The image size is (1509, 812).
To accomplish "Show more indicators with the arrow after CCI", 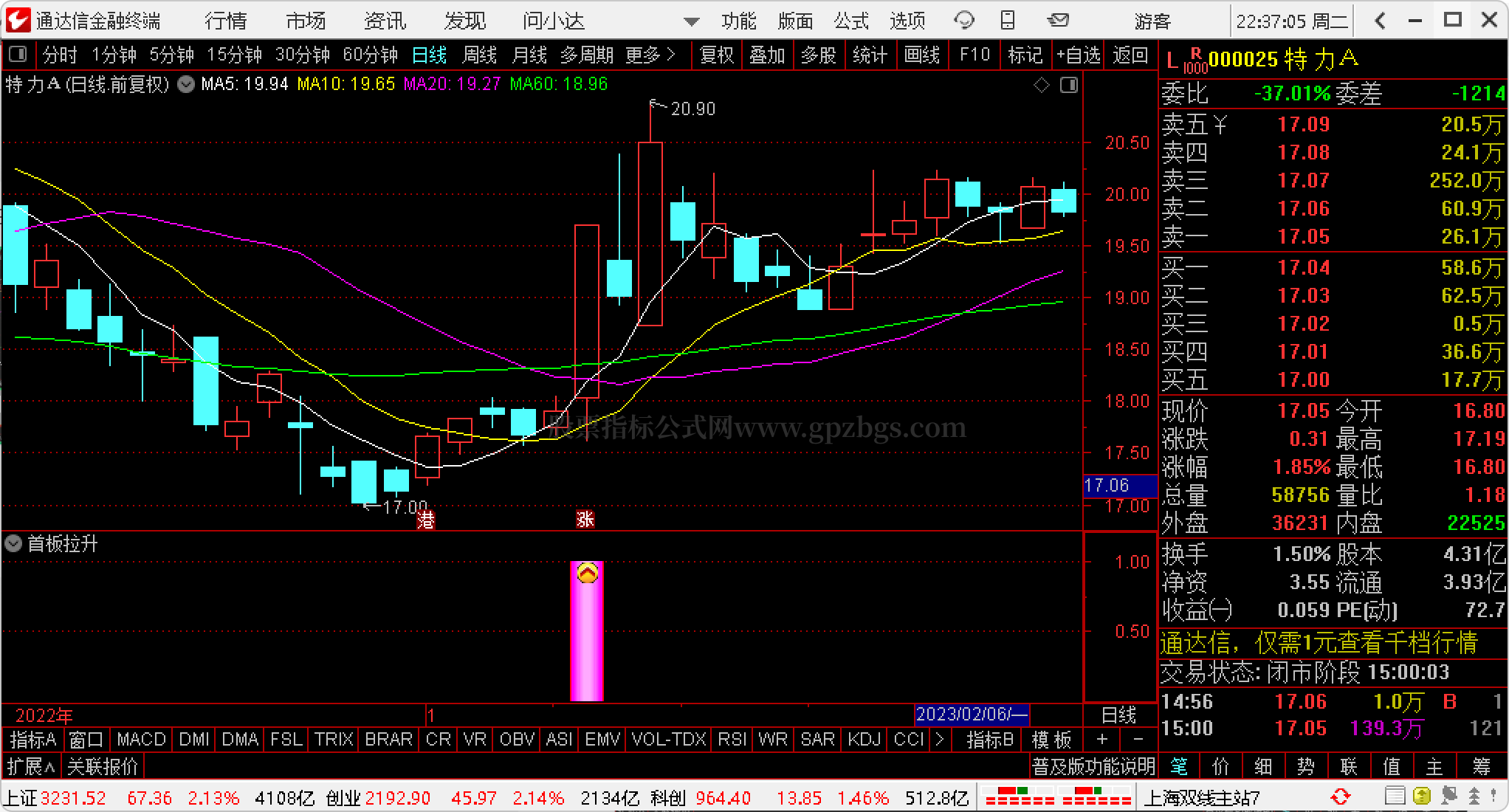I will point(939,739).
